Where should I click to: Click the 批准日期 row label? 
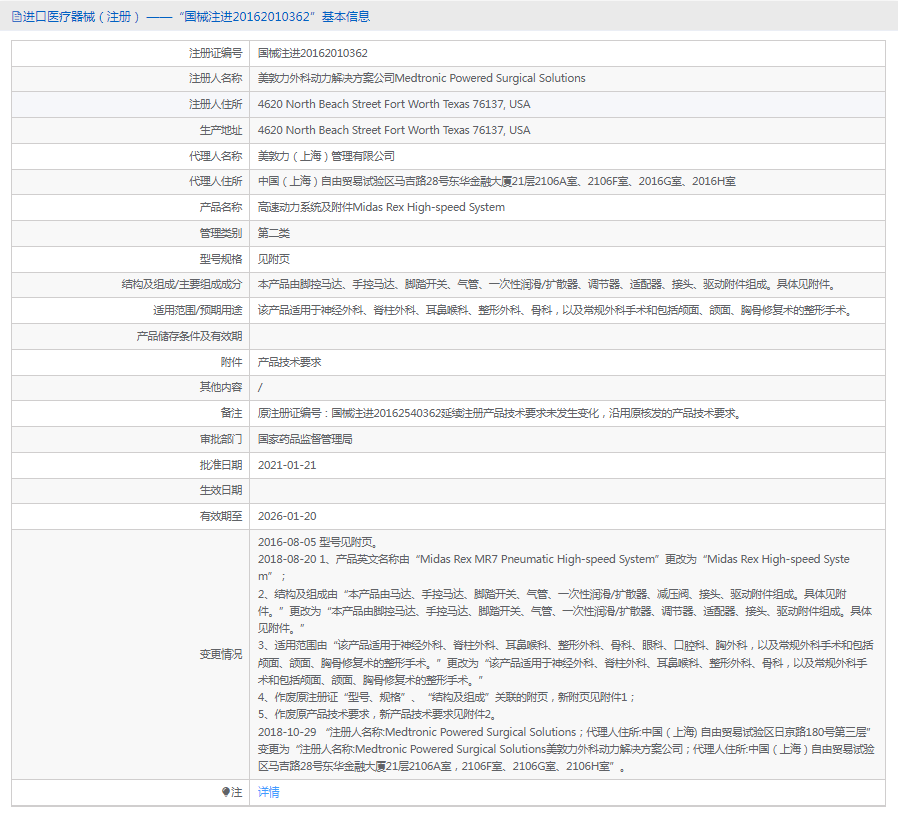tap(221, 465)
